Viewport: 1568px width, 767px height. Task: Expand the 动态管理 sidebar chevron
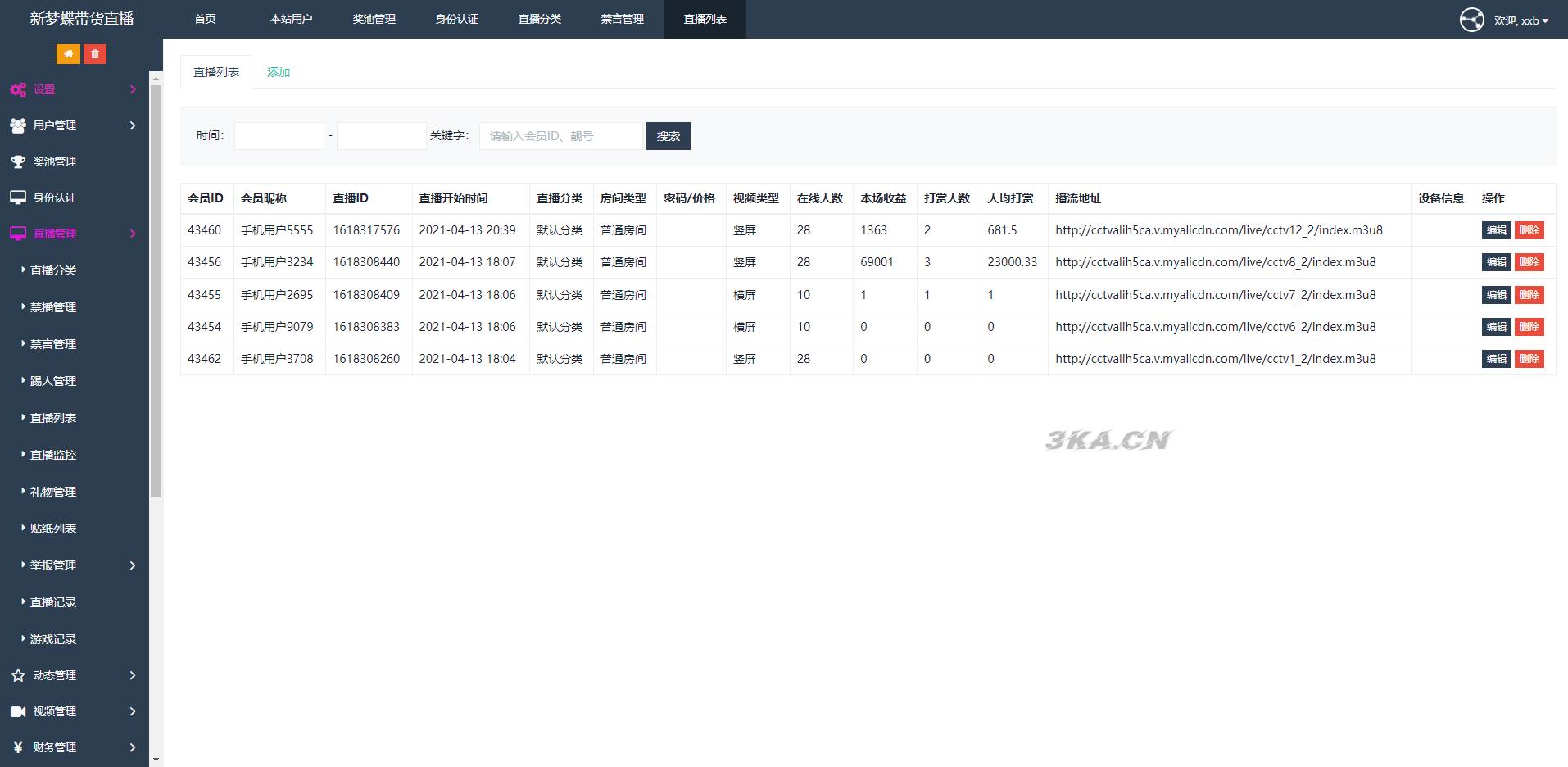133,675
